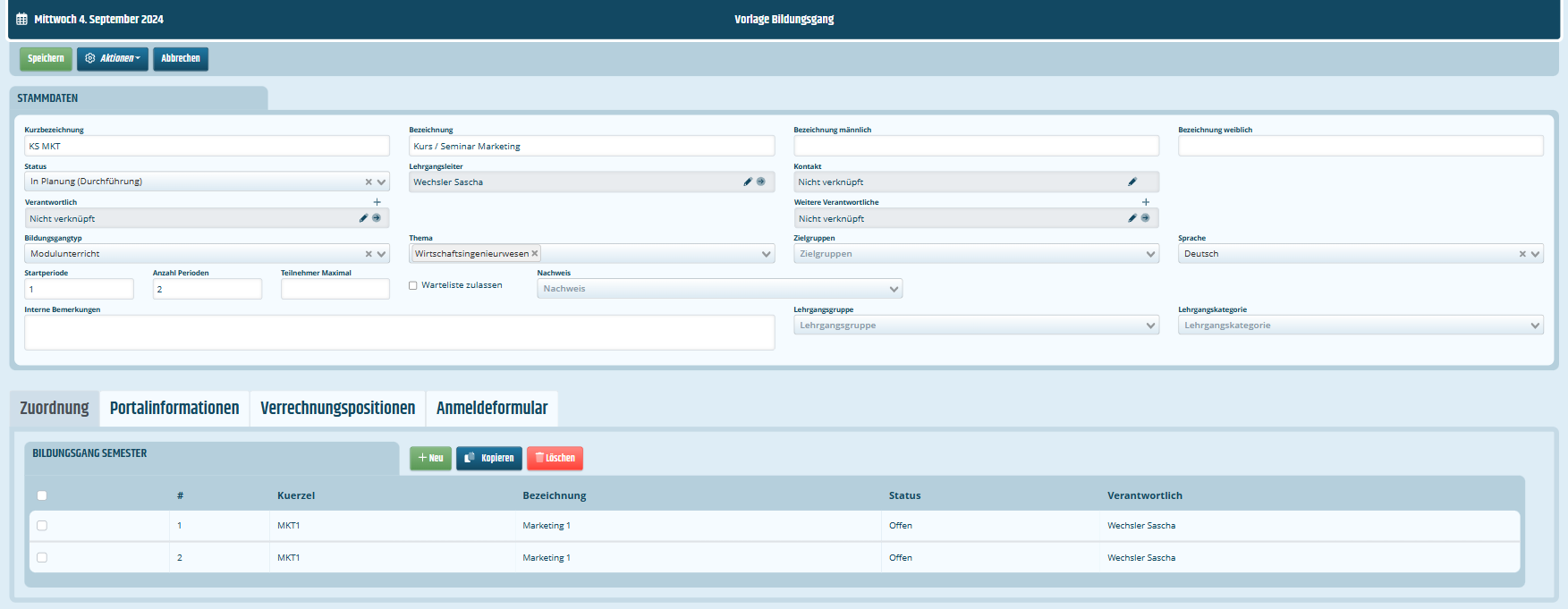Viewport: 1568px width, 609px height.
Task: Sort by the Bezeichnung column header
Action: point(555,495)
